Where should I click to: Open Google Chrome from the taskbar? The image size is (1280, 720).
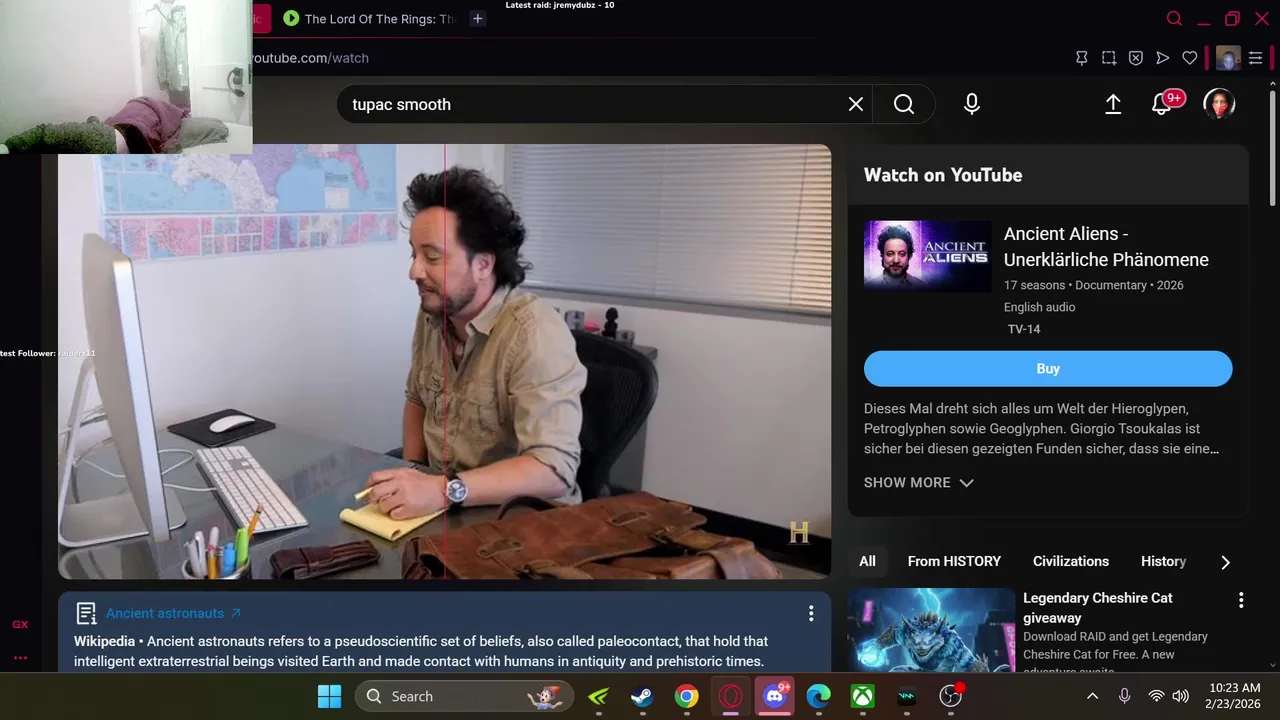click(686, 696)
